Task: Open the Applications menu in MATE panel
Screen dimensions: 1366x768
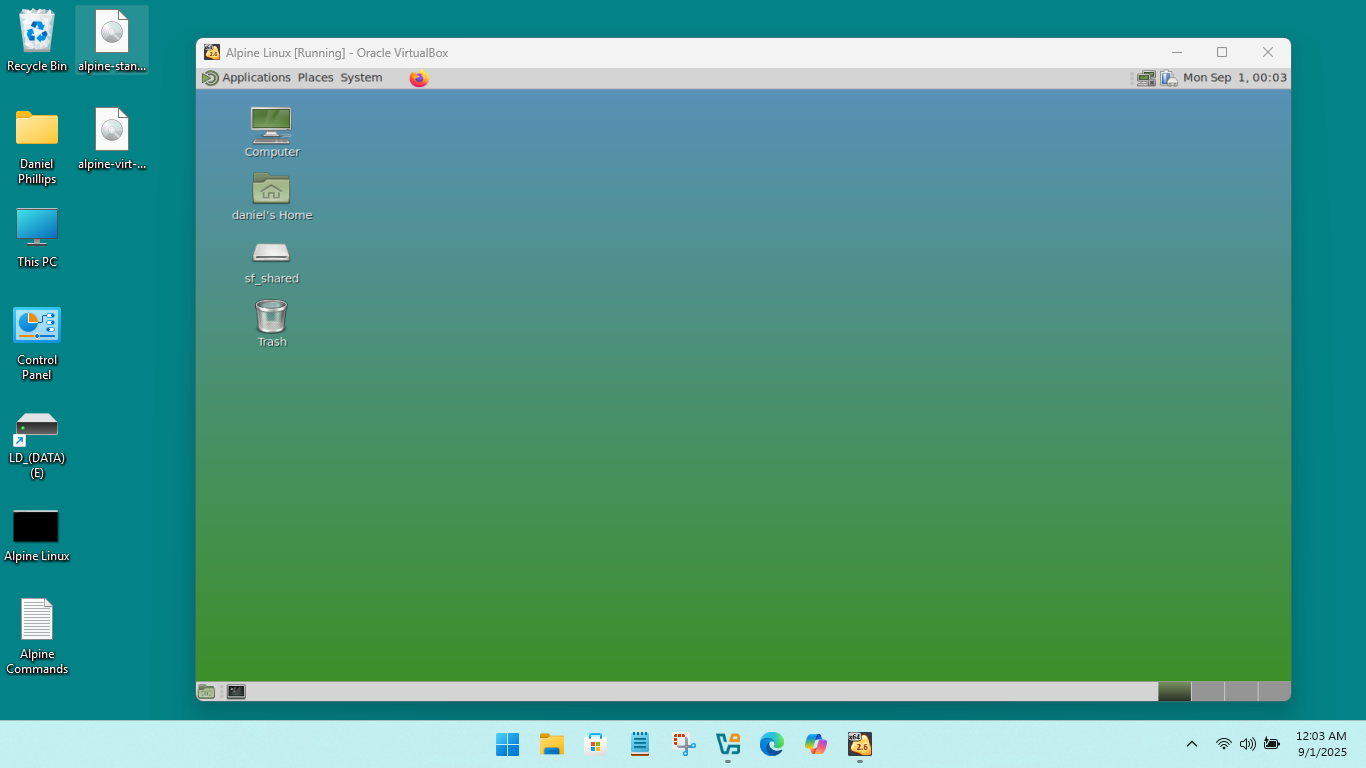Action: (x=246, y=78)
